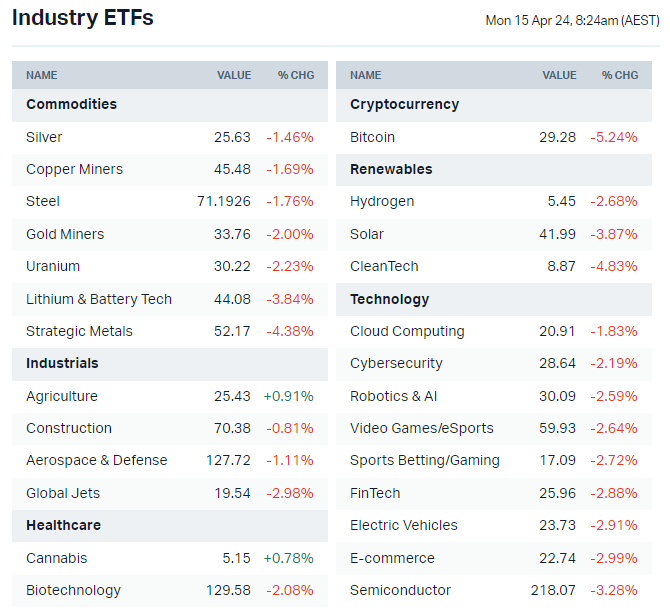Click the Copper Miners row name
The width and height of the screenshot is (670, 611).
point(75,169)
